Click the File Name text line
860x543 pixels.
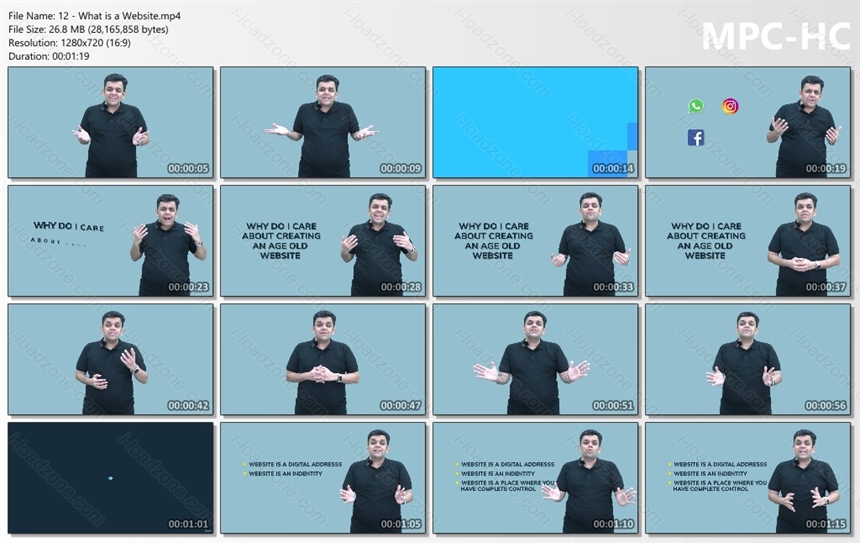point(94,16)
